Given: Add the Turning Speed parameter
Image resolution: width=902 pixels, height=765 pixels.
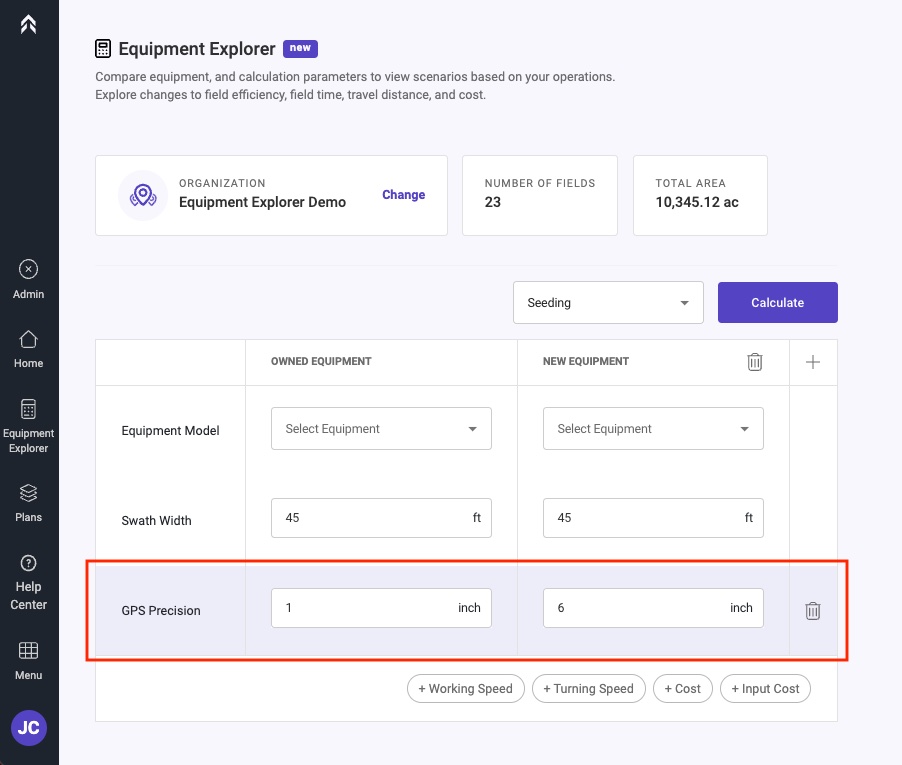Looking at the screenshot, I should pos(588,688).
